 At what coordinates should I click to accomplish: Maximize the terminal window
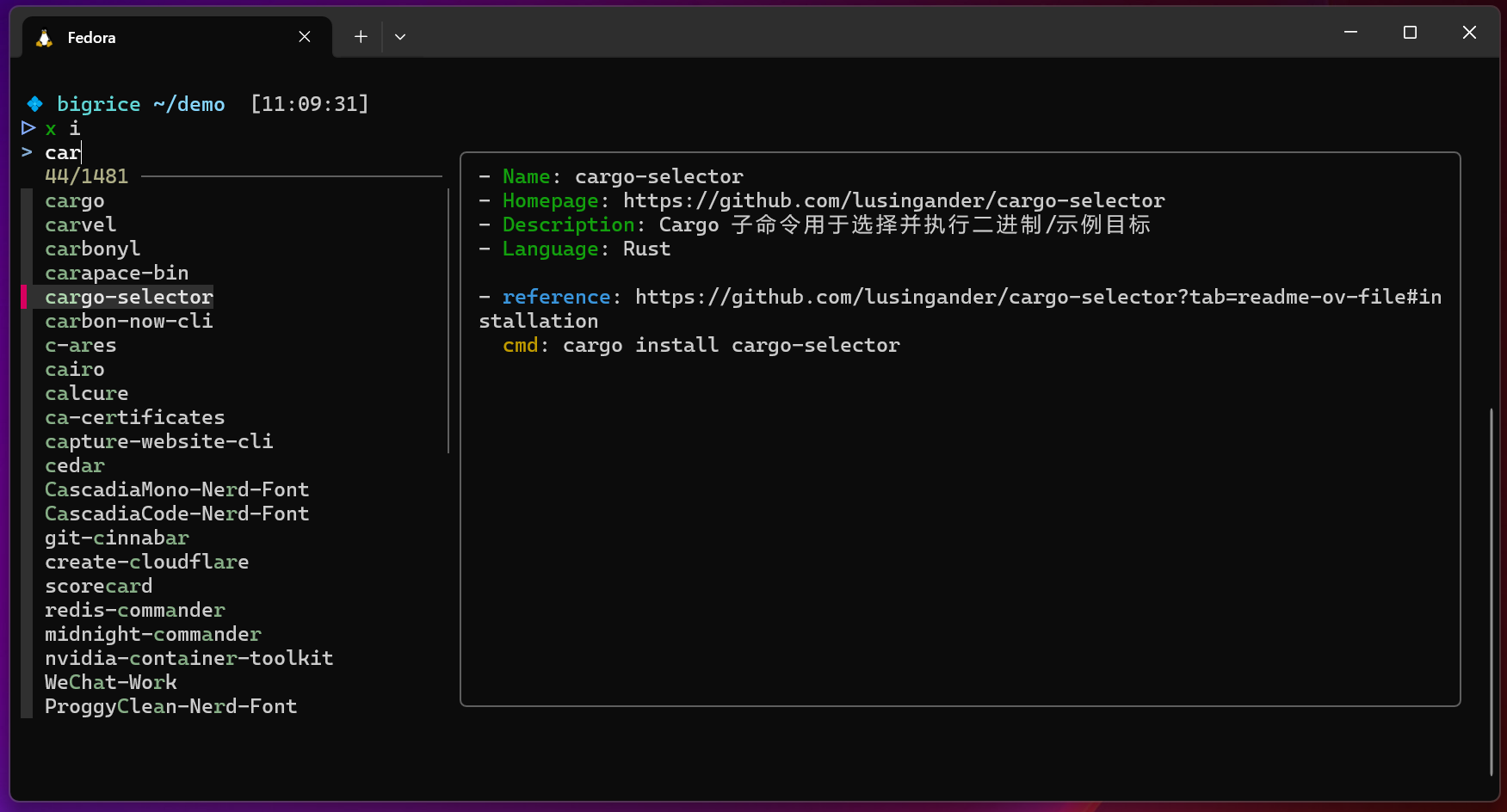click(1410, 33)
